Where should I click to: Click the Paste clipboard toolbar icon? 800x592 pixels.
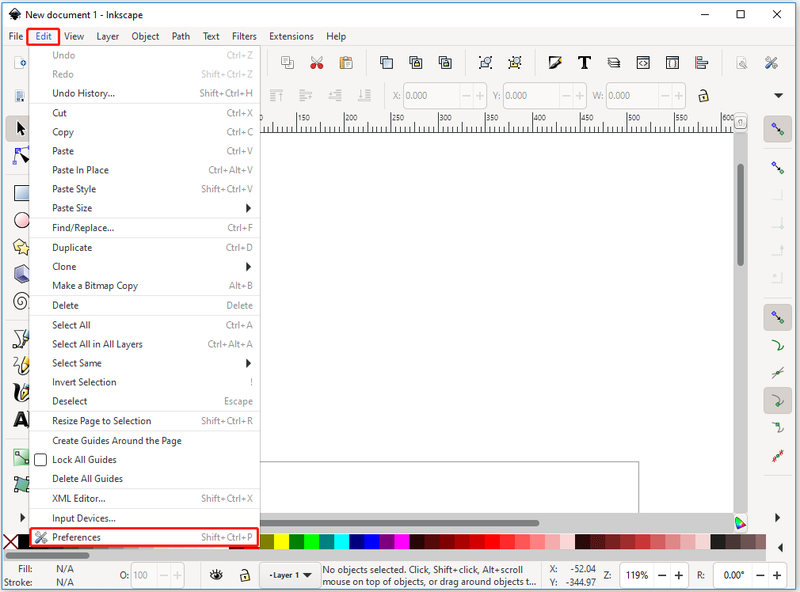click(x=346, y=63)
